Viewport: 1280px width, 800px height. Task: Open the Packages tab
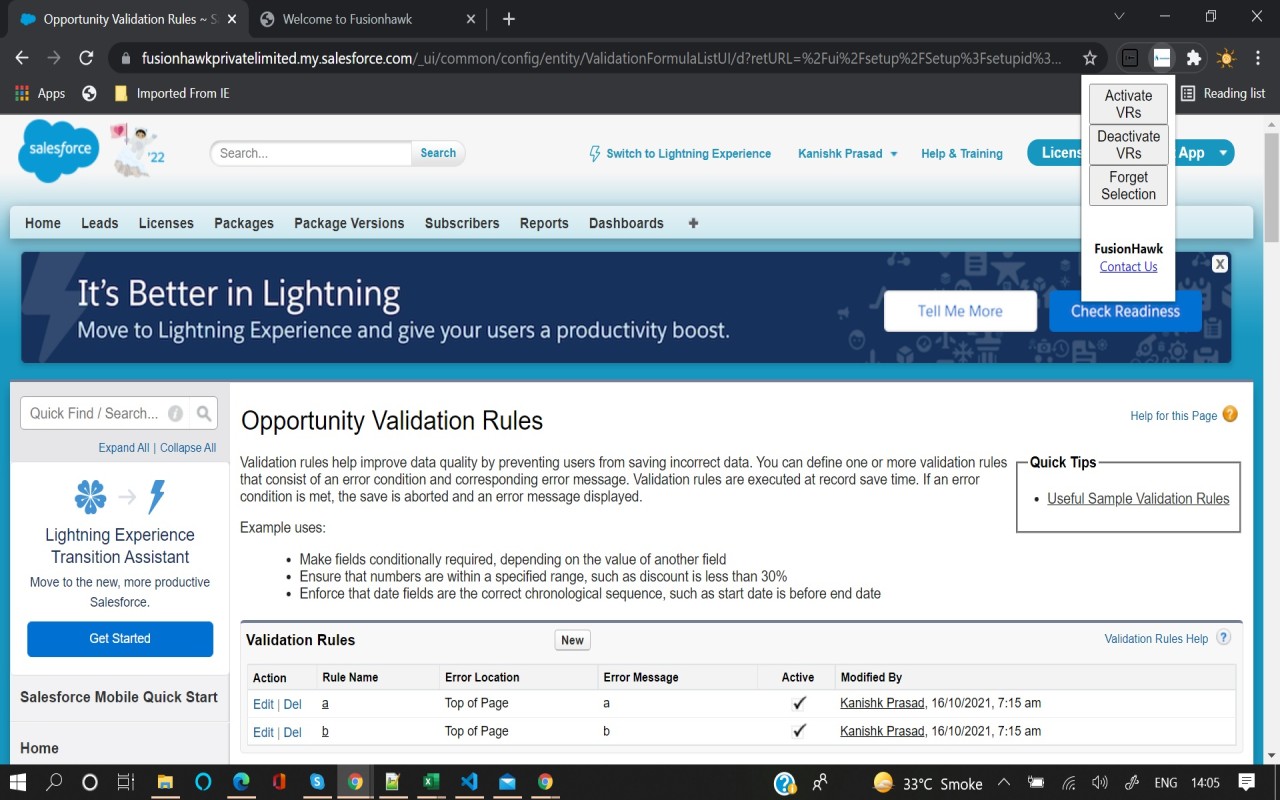coord(244,223)
